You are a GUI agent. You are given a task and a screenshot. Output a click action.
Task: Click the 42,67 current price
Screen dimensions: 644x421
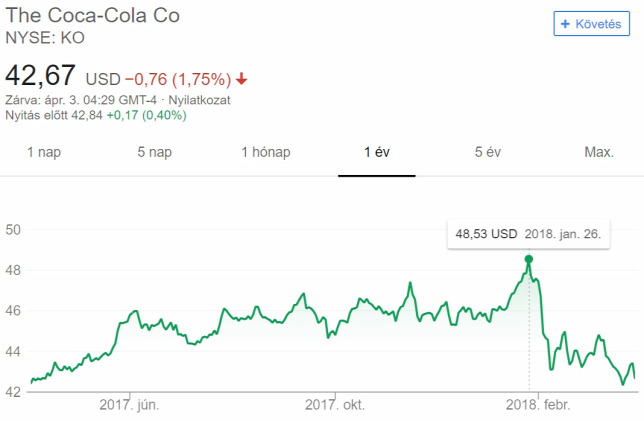[x=40, y=76]
